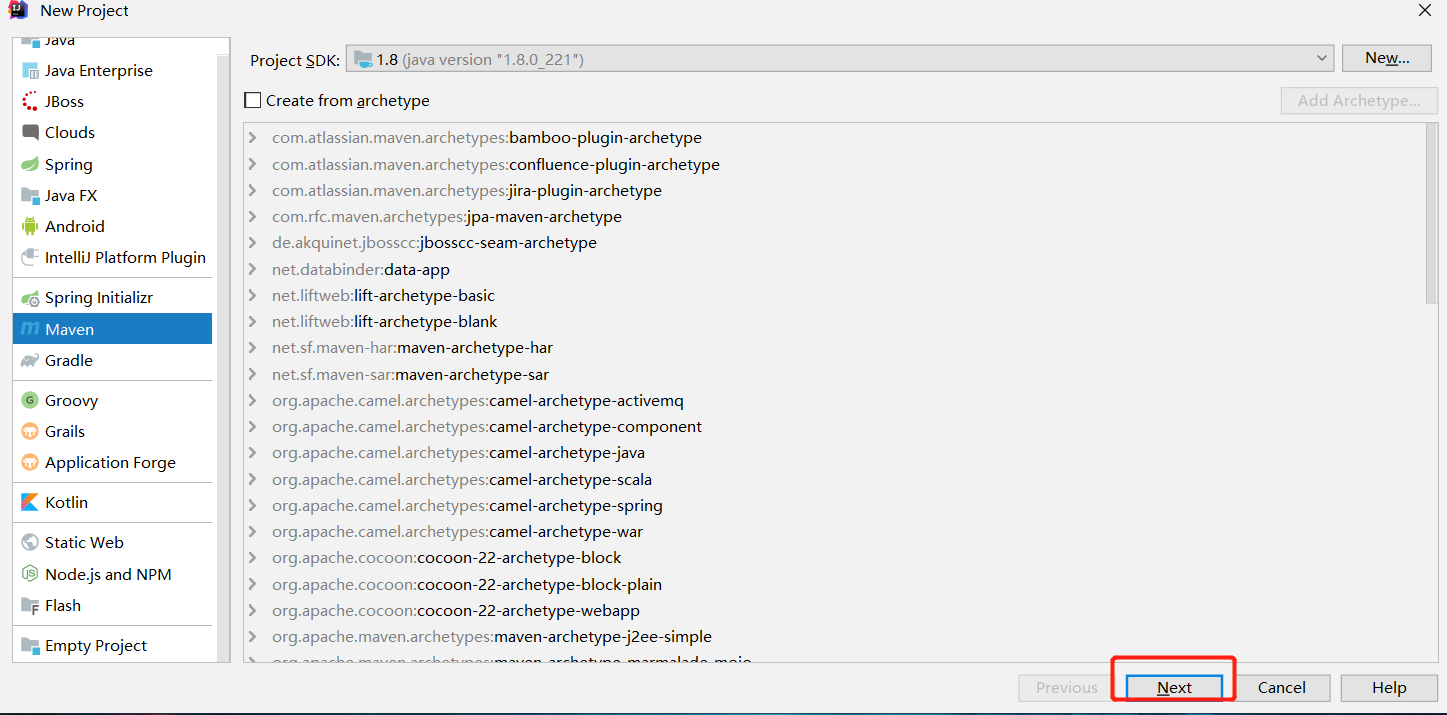Click the Spring Initializr icon

click(x=30, y=298)
